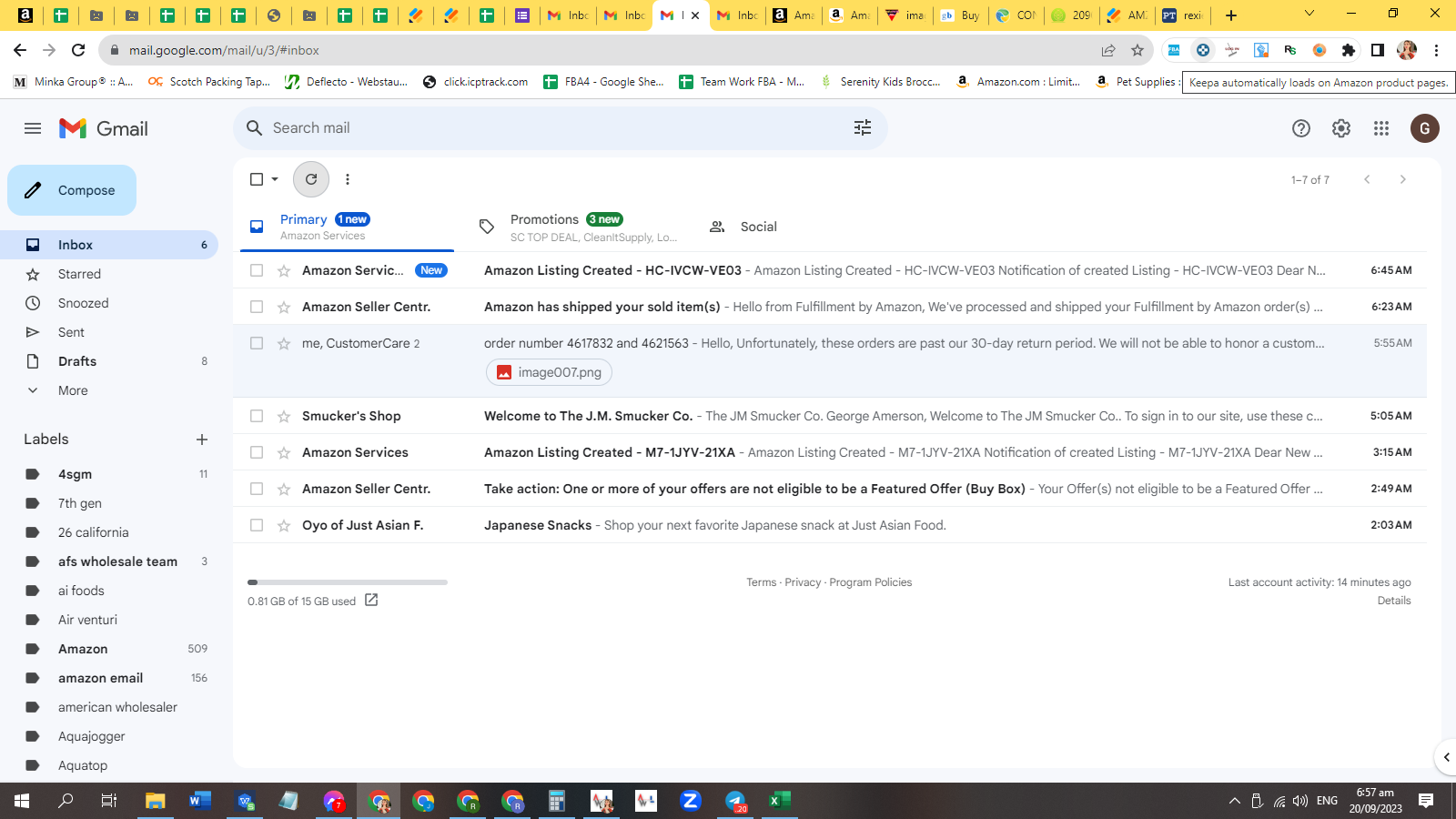Open Zoom from the taskbar
The image size is (1456, 819).
(691, 801)
